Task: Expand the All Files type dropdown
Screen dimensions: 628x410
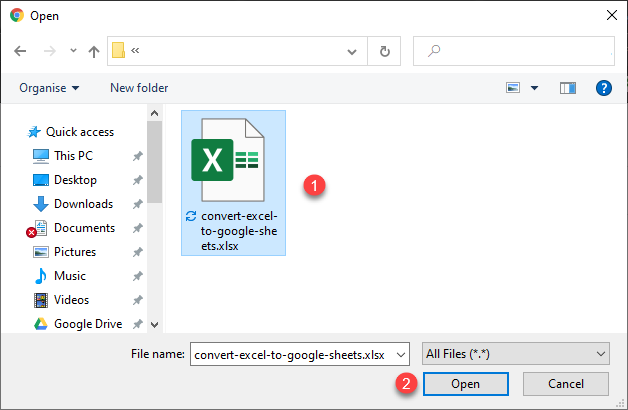Action: [x=516, y=354]
